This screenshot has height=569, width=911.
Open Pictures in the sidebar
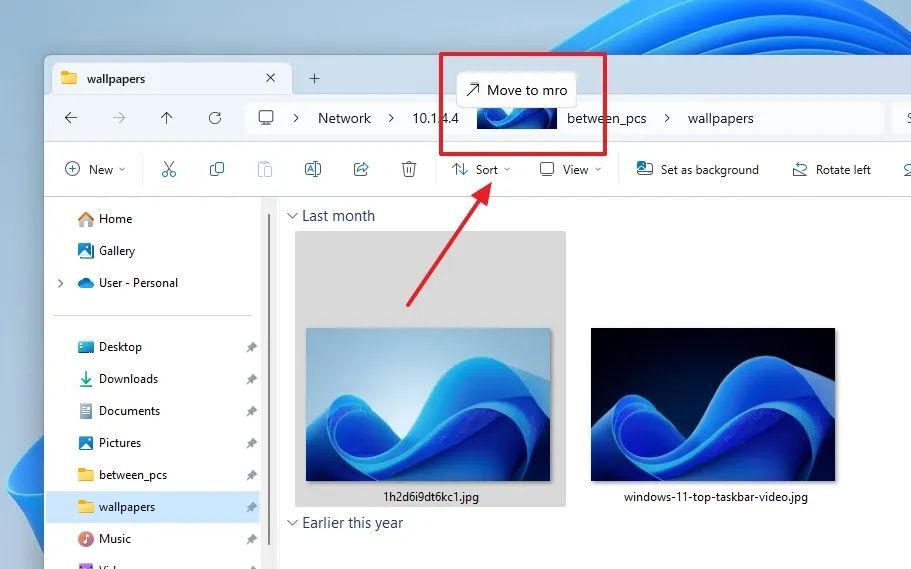[109, 442]
